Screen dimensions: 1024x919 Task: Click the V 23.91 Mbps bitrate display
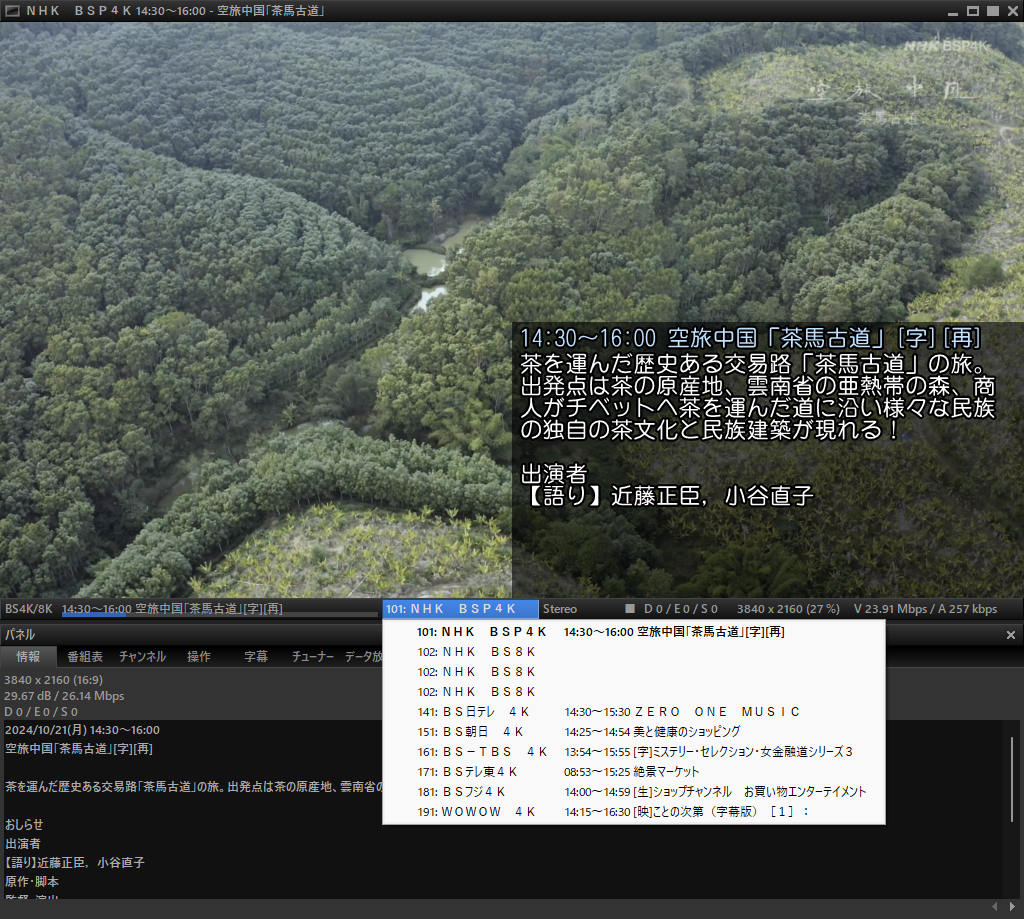click(x=925, y=609)
